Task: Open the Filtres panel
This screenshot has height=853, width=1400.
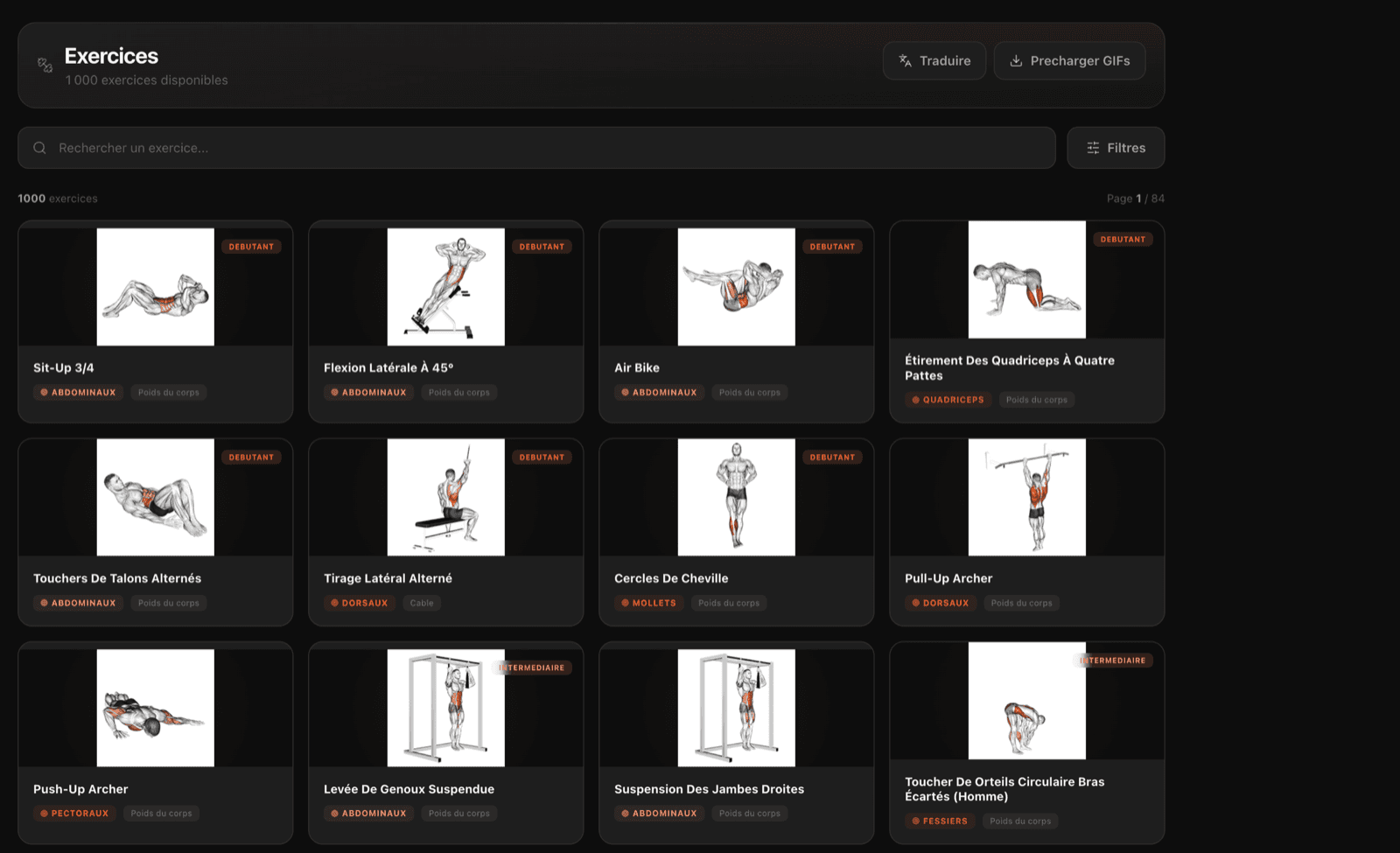Action: click(x=1116, y=147)
